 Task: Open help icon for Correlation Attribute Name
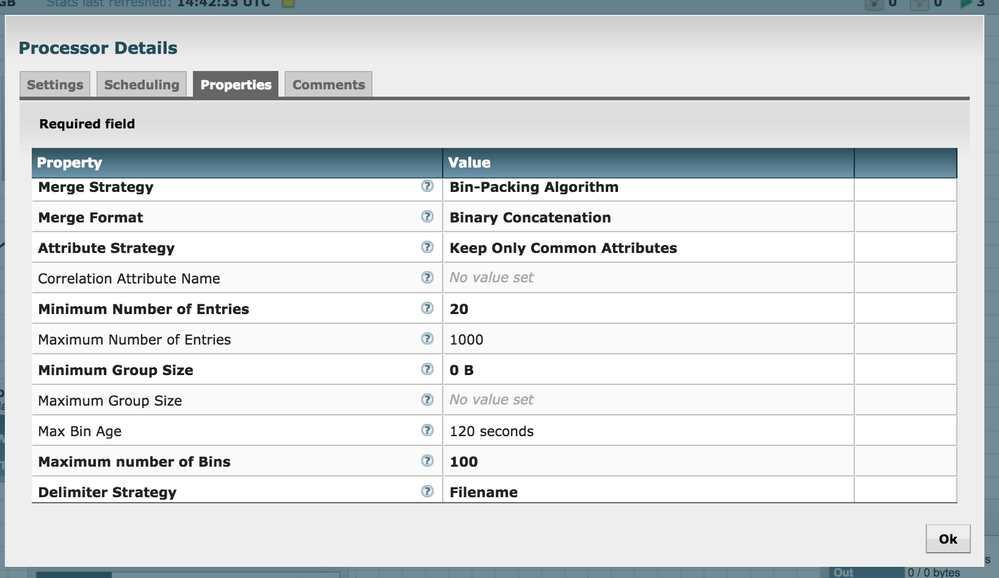point(427,278)
